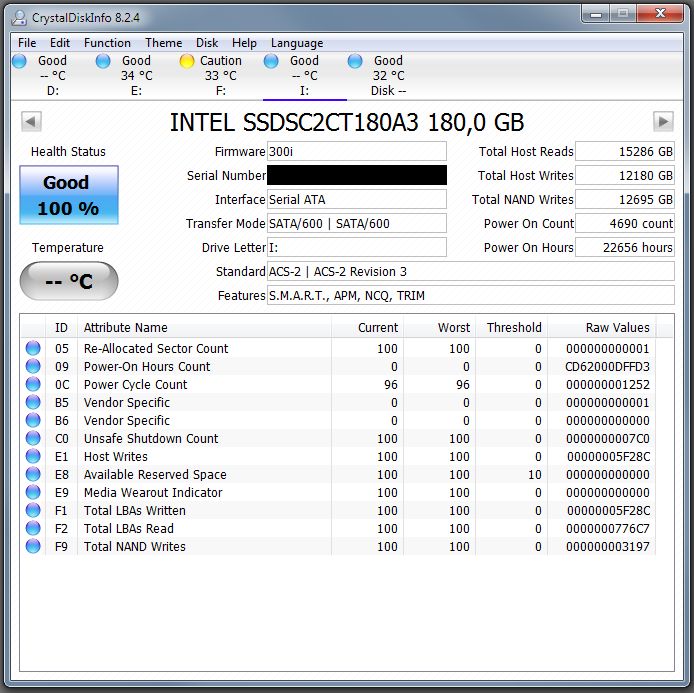Screen dimensions: 694x693
Task: Open the Language menu
Action: tap(297, 42)
